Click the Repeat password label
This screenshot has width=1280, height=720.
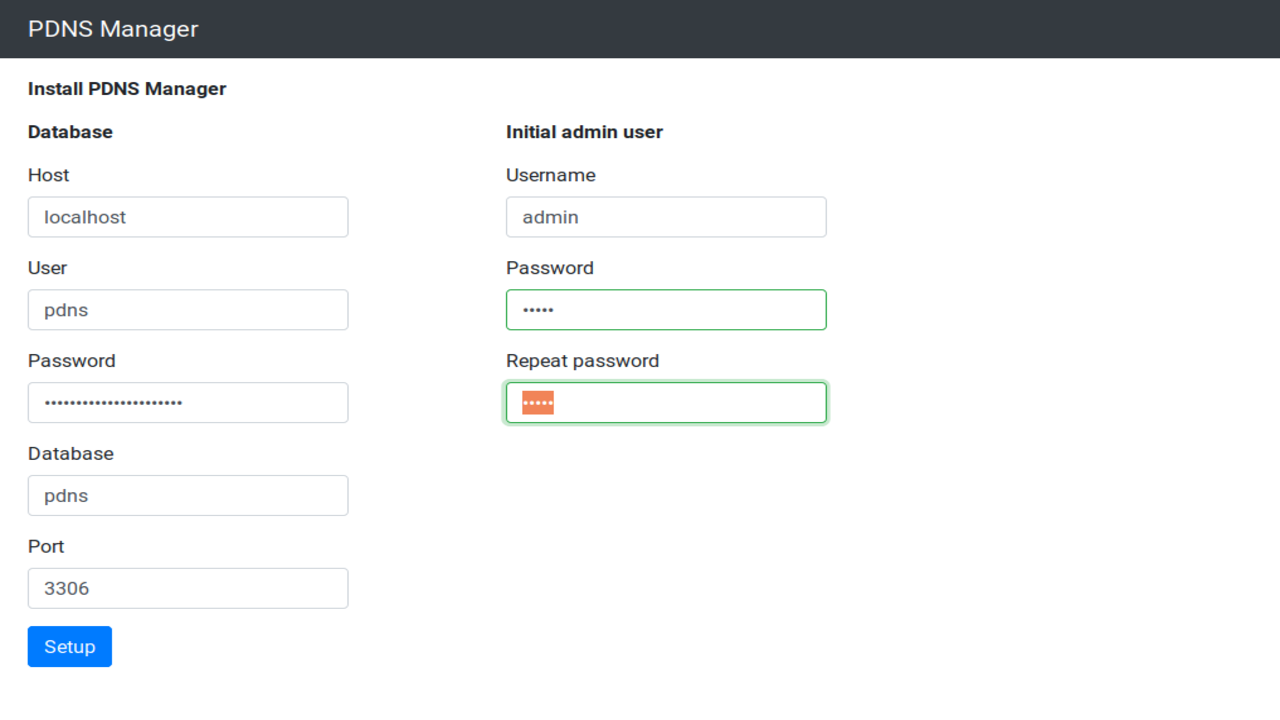pos(582,361)
